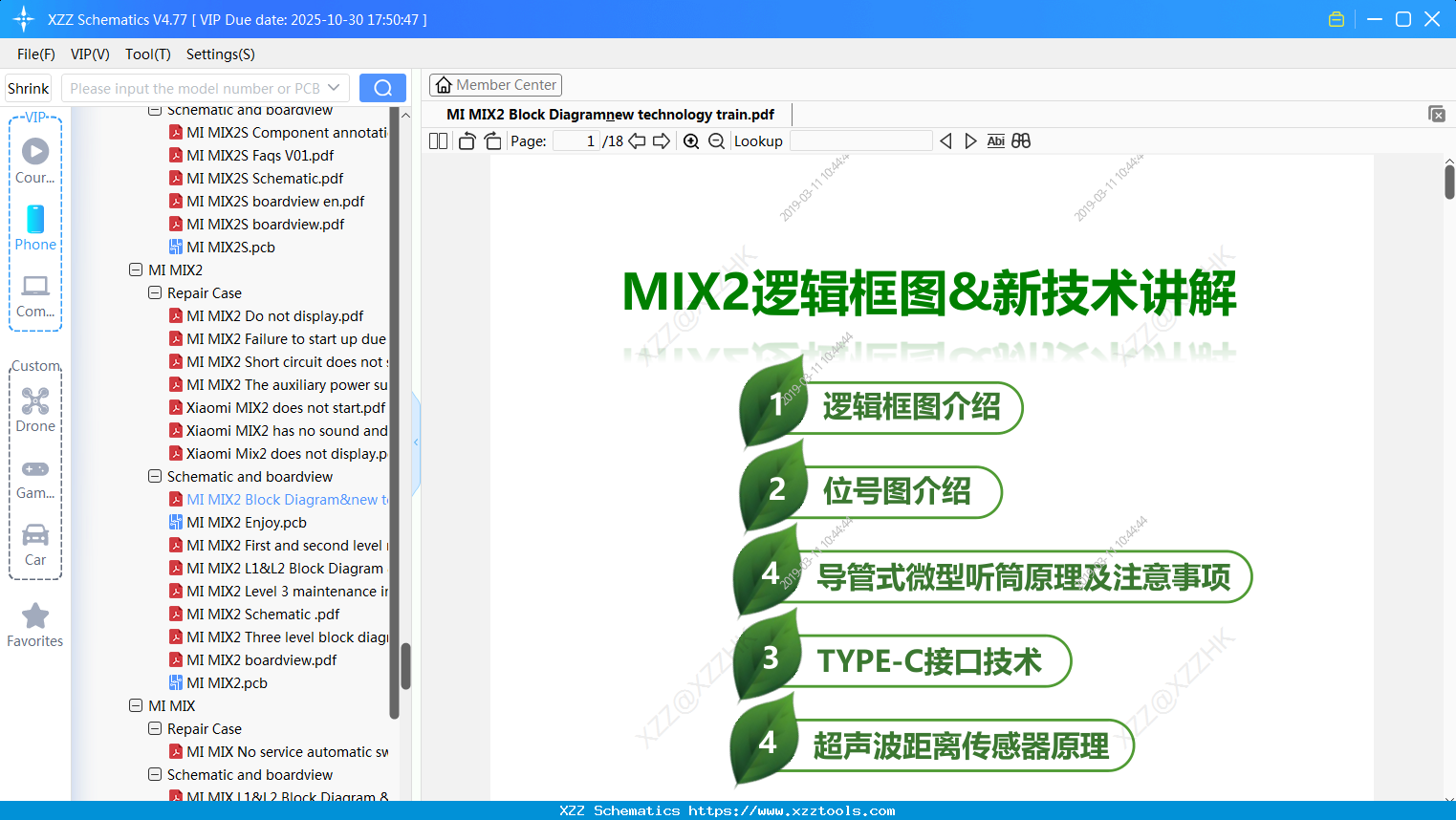Open the Tool menu
This screenshot has height=820, width=1456.
click(x=147, y=54)
